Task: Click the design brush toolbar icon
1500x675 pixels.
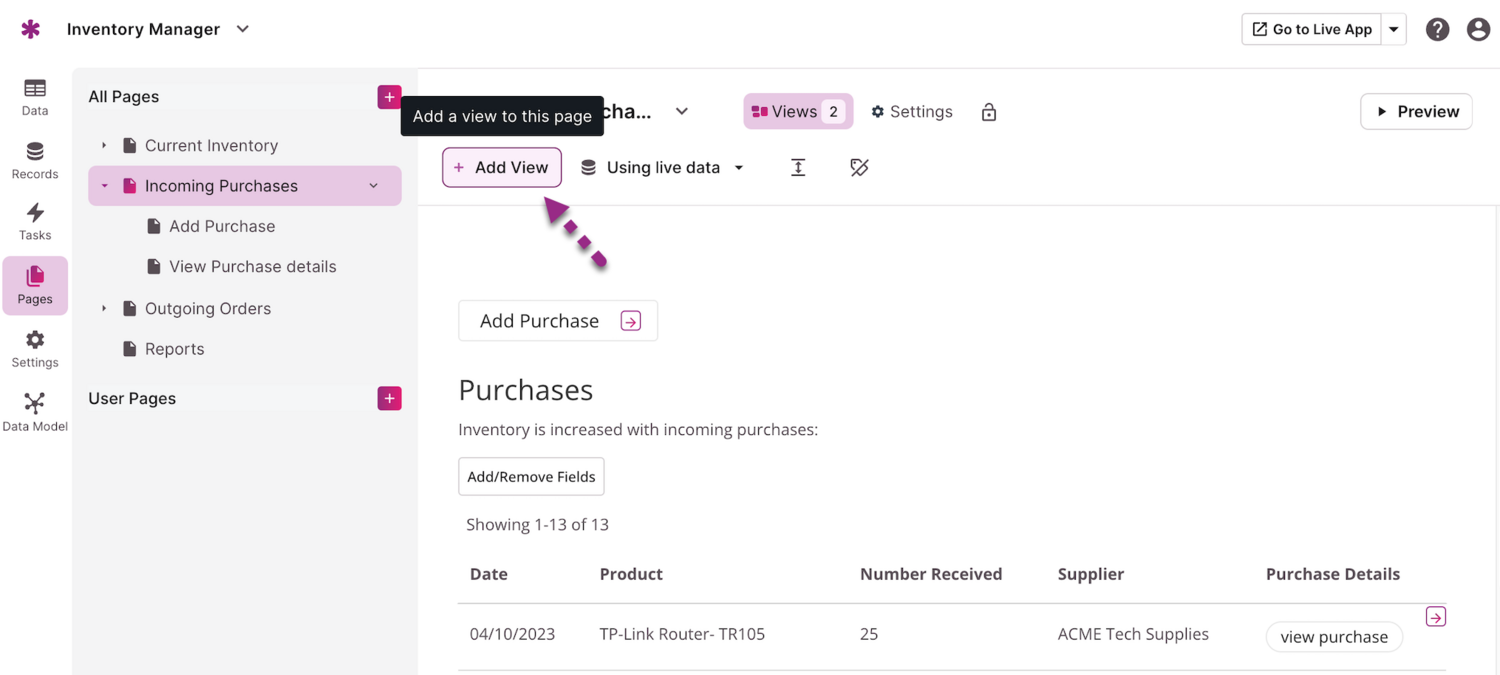Action: click(859, 167)
